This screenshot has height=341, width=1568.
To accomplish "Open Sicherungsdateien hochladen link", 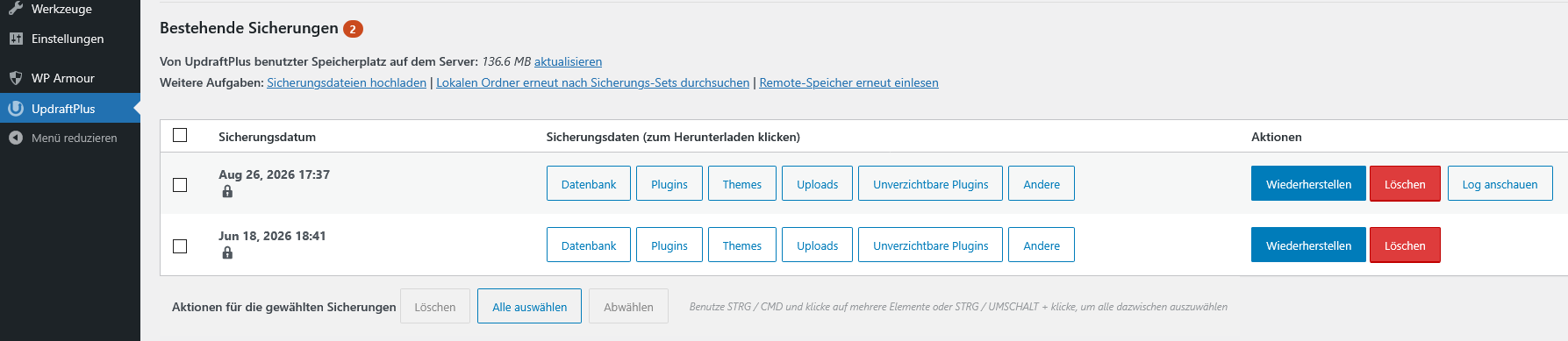I will click(x=347, y=82).
